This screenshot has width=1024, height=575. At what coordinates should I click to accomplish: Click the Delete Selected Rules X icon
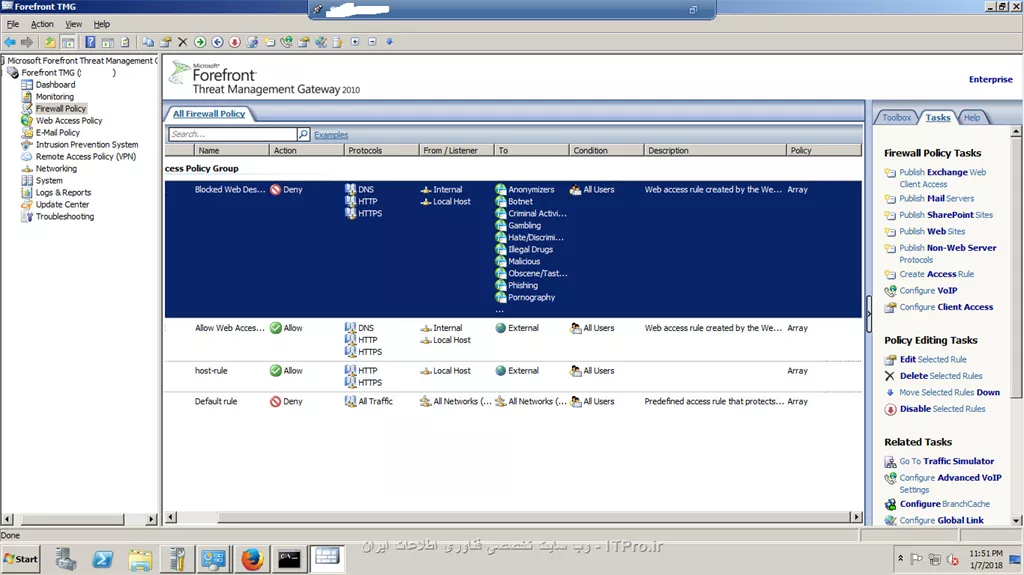coord(889,376)
